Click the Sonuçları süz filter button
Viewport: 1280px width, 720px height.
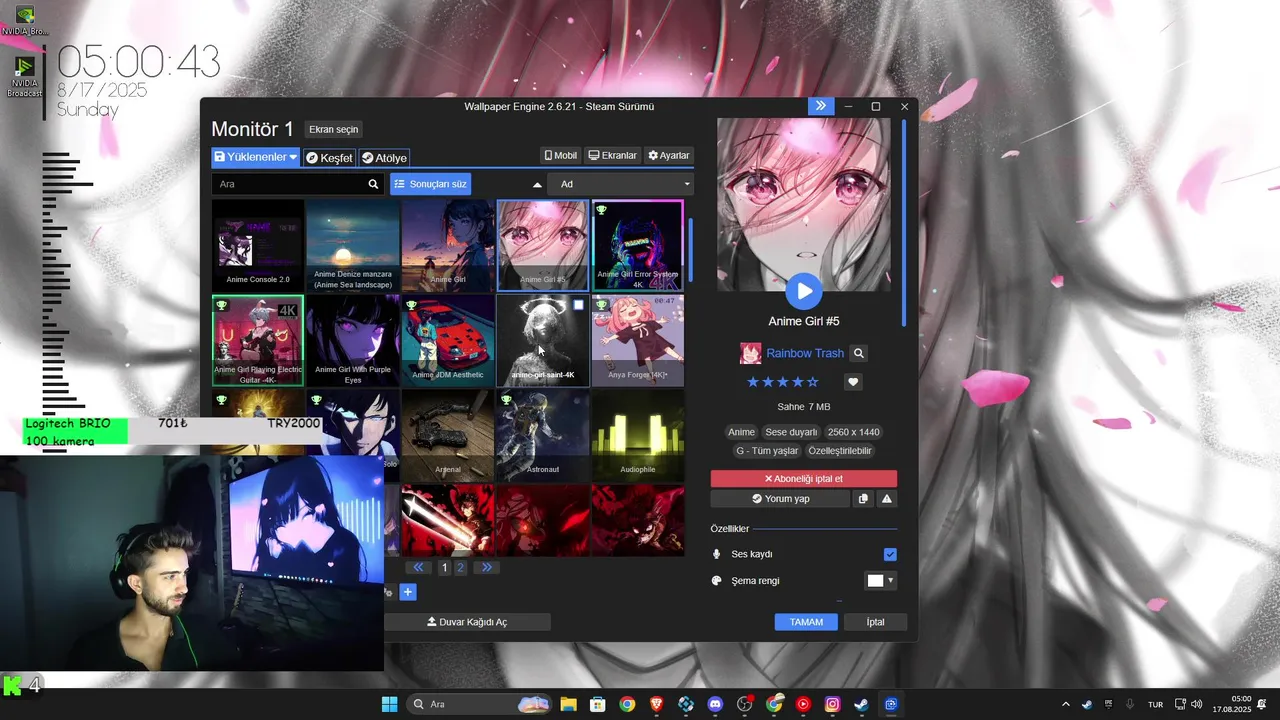[430, 184]
